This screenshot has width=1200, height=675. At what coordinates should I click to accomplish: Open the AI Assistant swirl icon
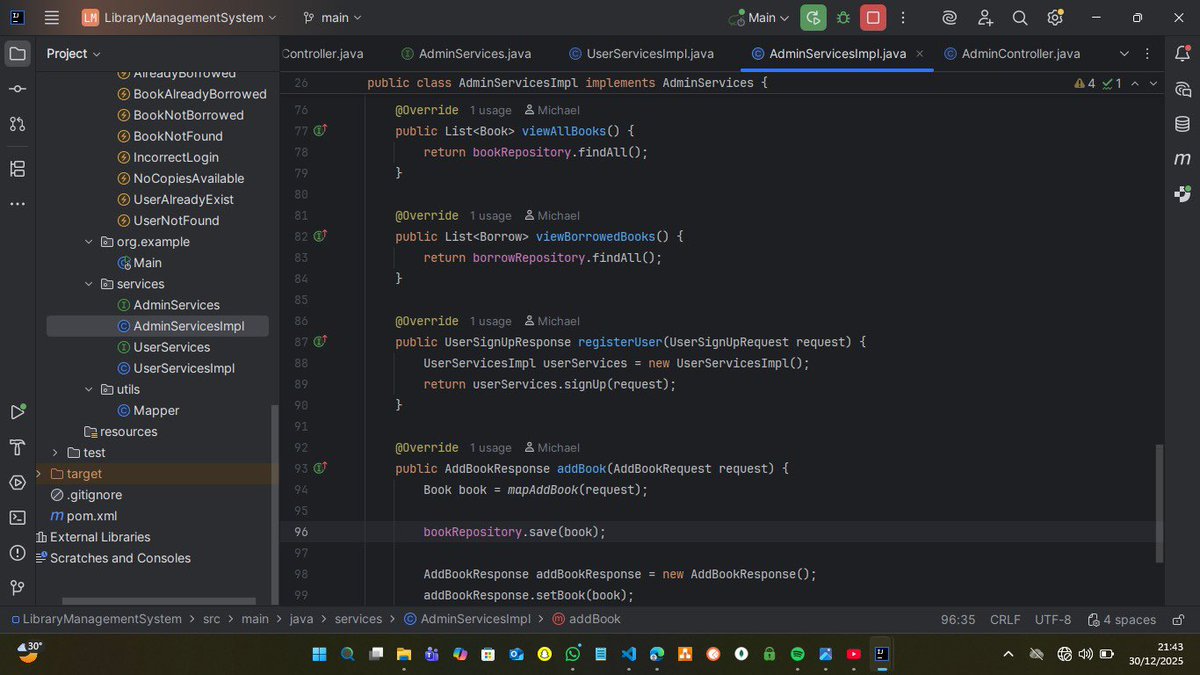point(950,17)
